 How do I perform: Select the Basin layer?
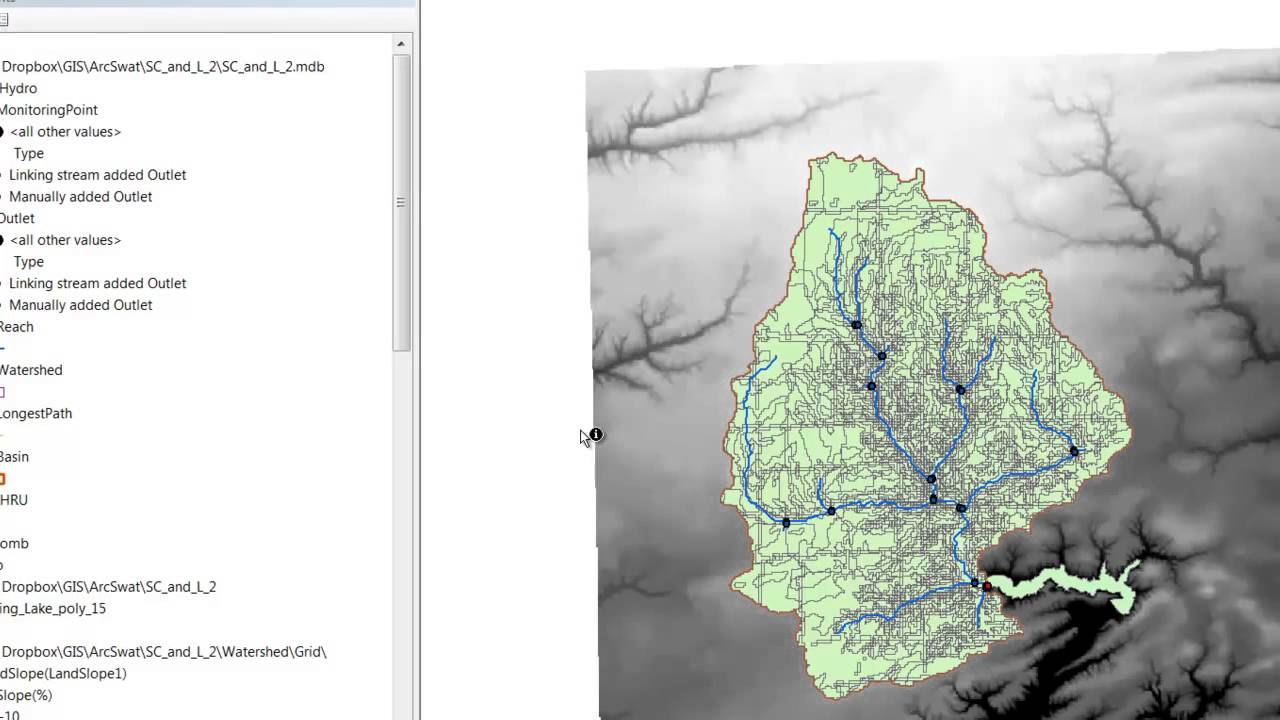coord(14,457)
